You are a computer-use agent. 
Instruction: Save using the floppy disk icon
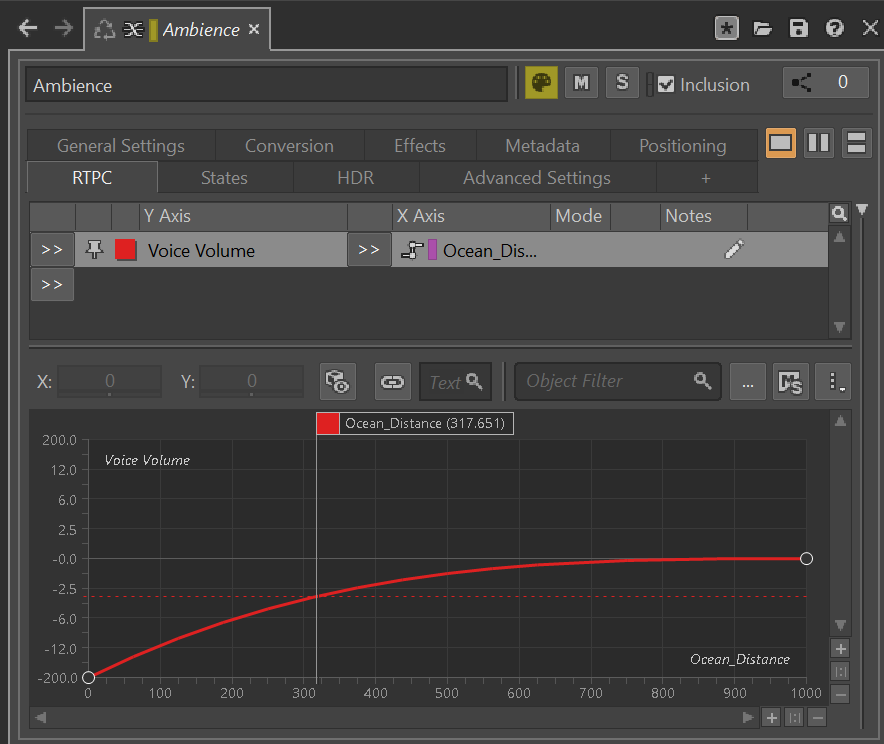tap(798, 28)
